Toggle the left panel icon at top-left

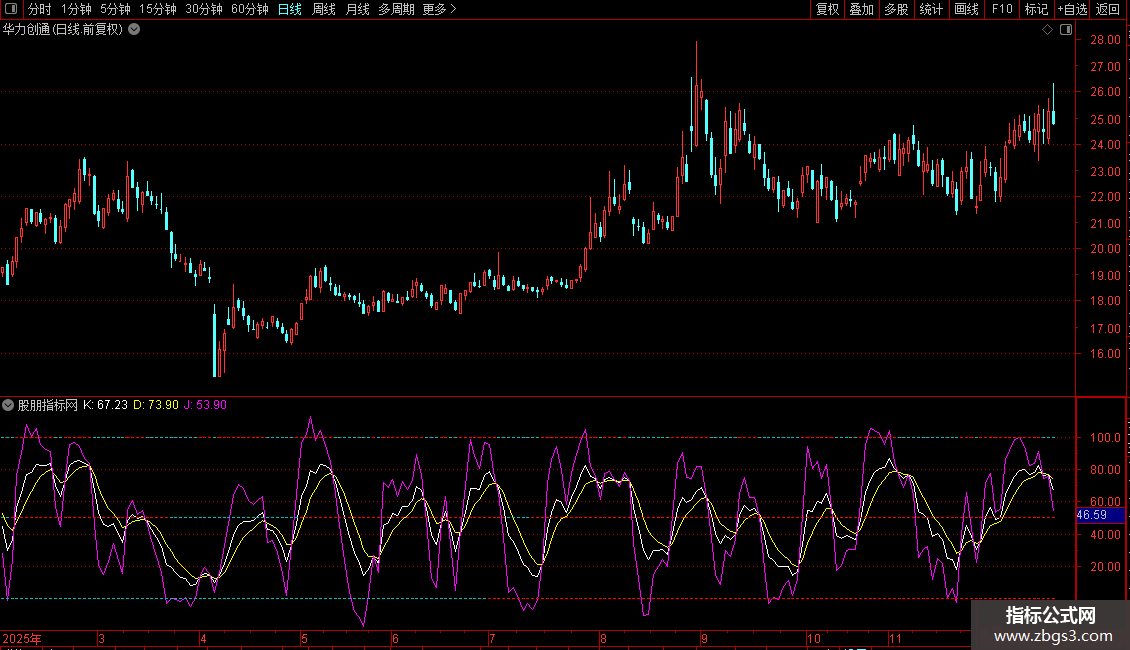pyautogui.click(x=12, y=10)
